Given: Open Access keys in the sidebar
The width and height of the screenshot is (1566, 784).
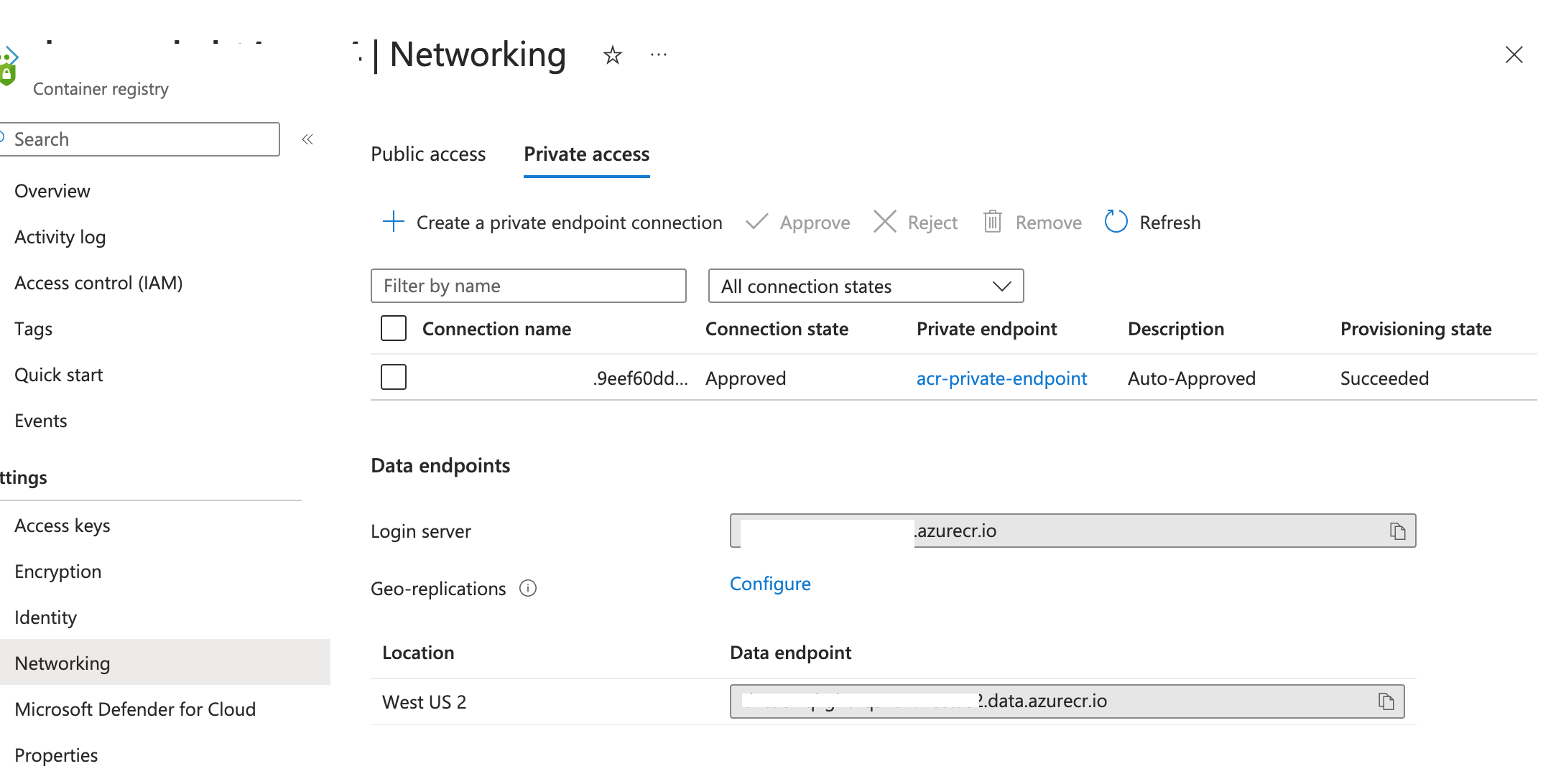Looking at the screenshot, I should (x=62, y=525).
